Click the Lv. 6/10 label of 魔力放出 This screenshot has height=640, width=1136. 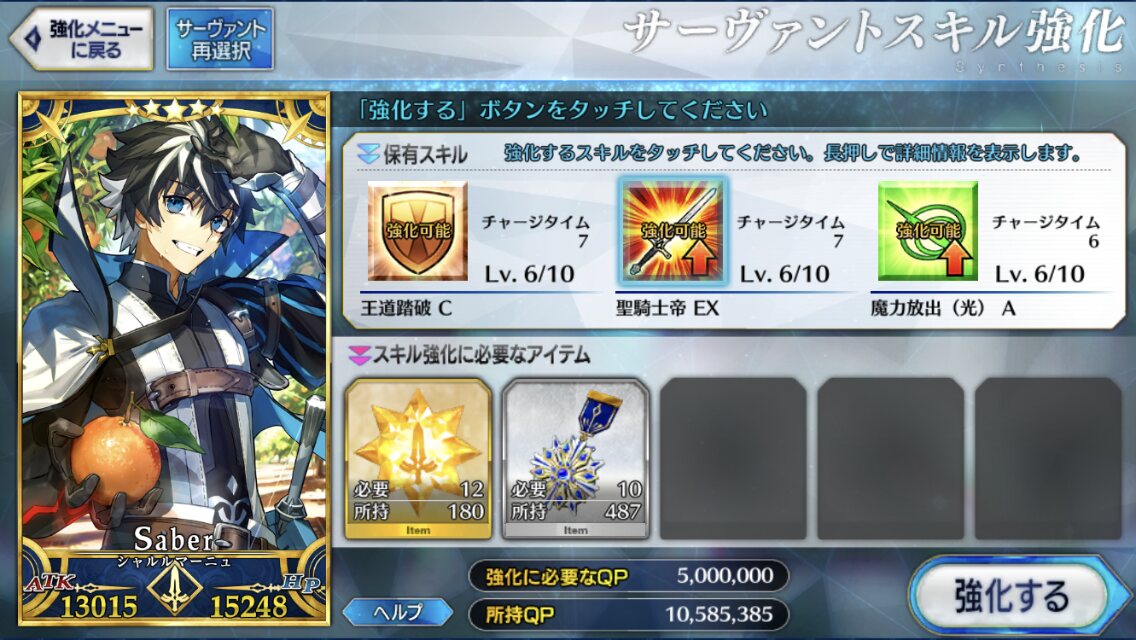1040,274
